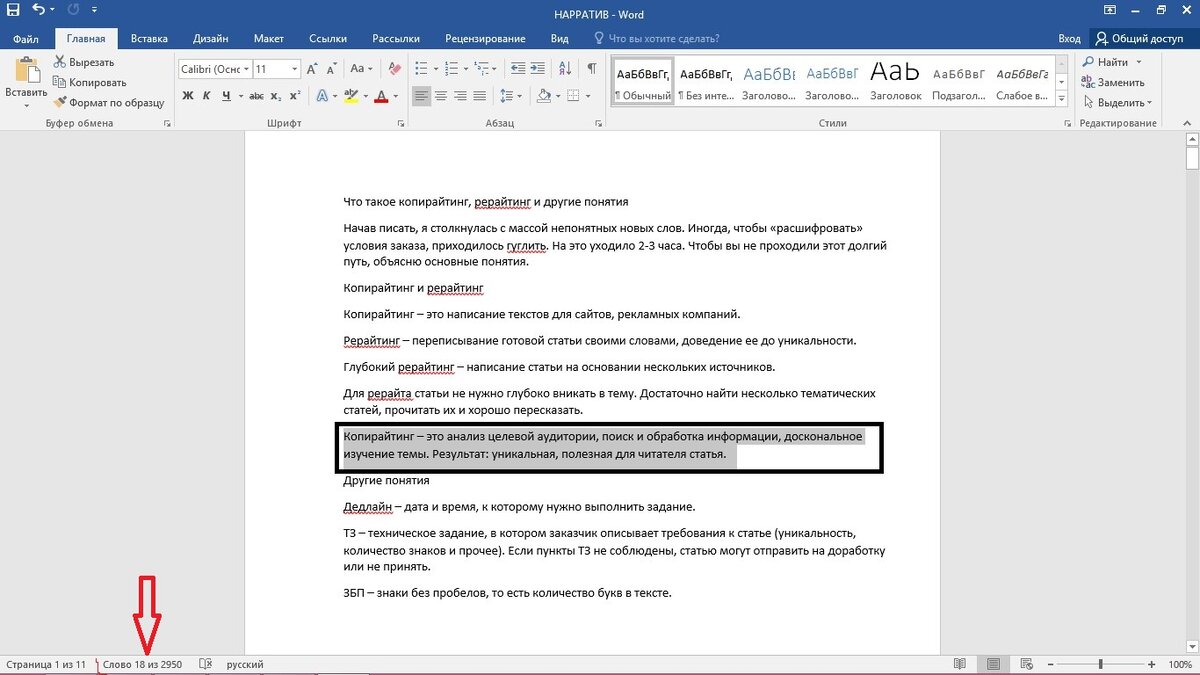Expand the styles gallery More arrow

tap(1063, 98)
